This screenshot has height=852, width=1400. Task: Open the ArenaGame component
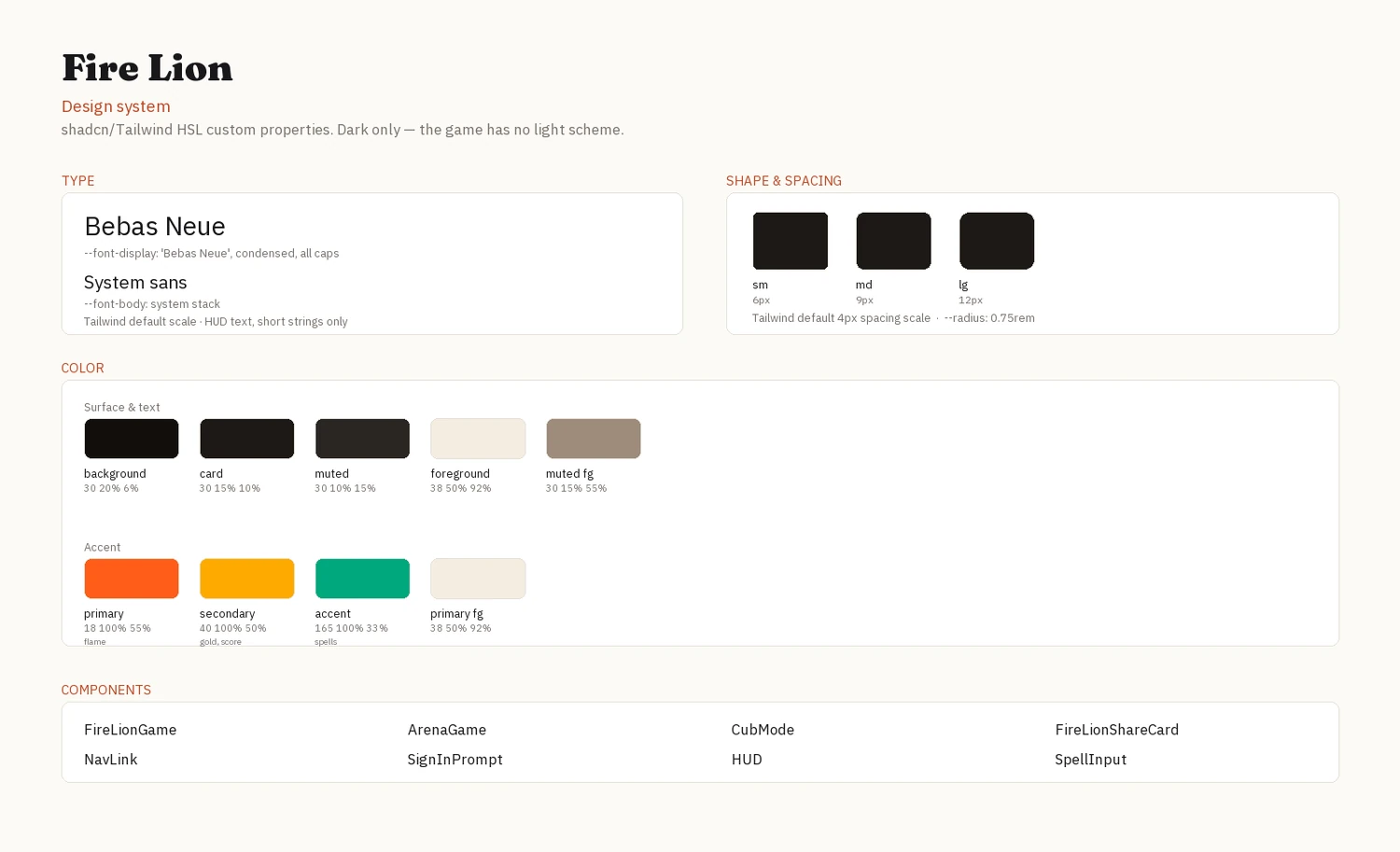coord(447,730)
